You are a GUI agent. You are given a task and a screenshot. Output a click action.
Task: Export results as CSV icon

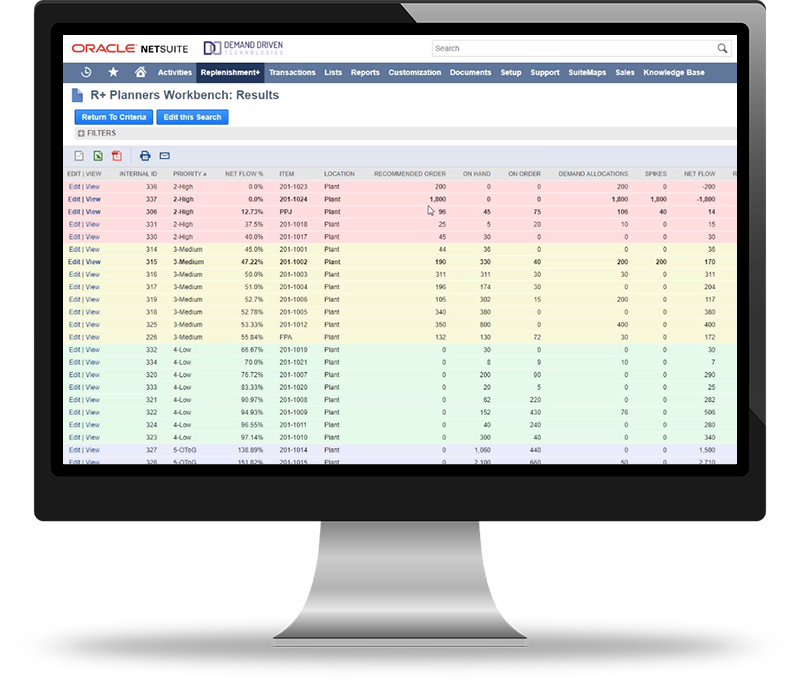point(79,156)
